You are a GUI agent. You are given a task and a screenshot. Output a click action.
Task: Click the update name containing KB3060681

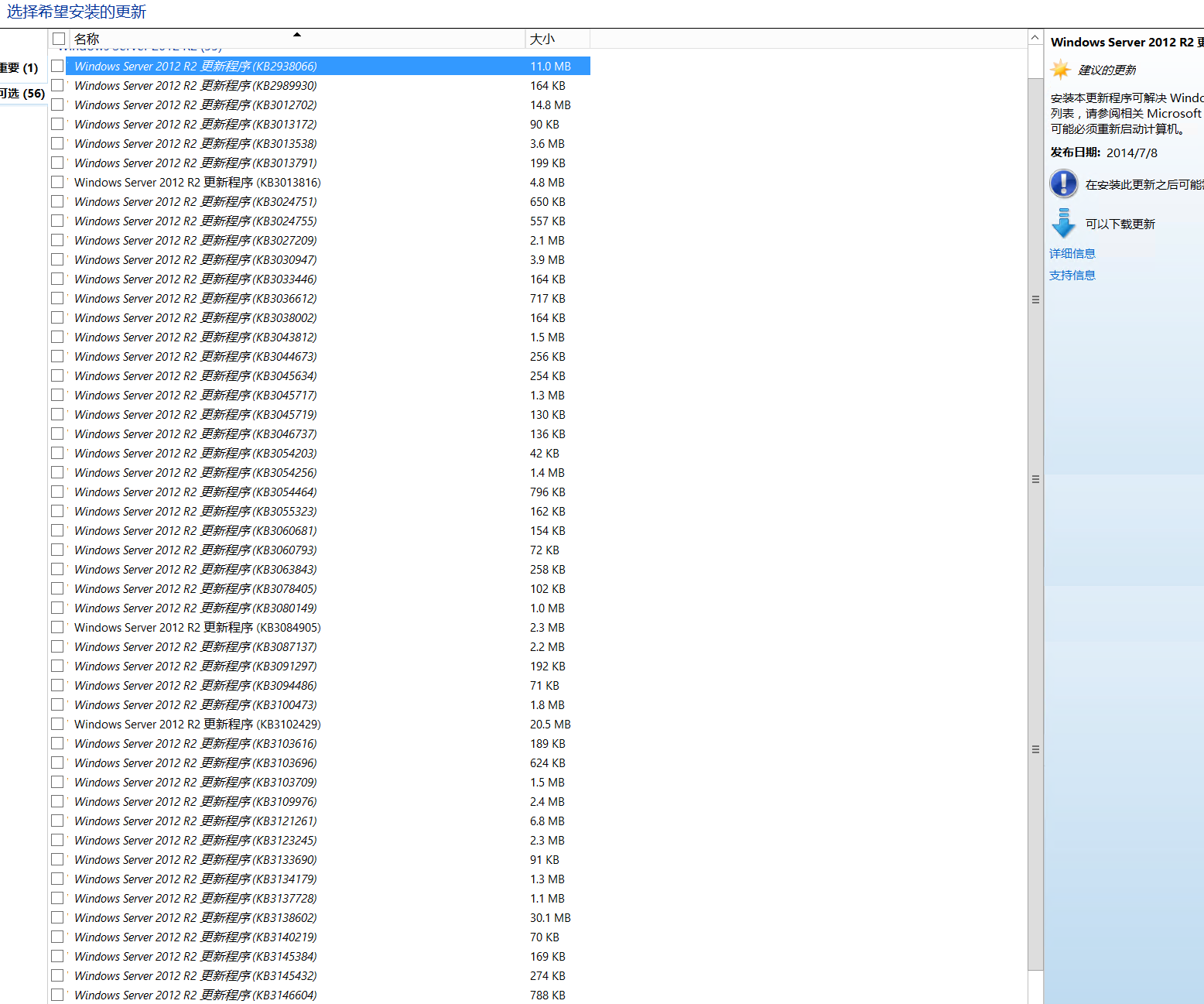point(196,530)
